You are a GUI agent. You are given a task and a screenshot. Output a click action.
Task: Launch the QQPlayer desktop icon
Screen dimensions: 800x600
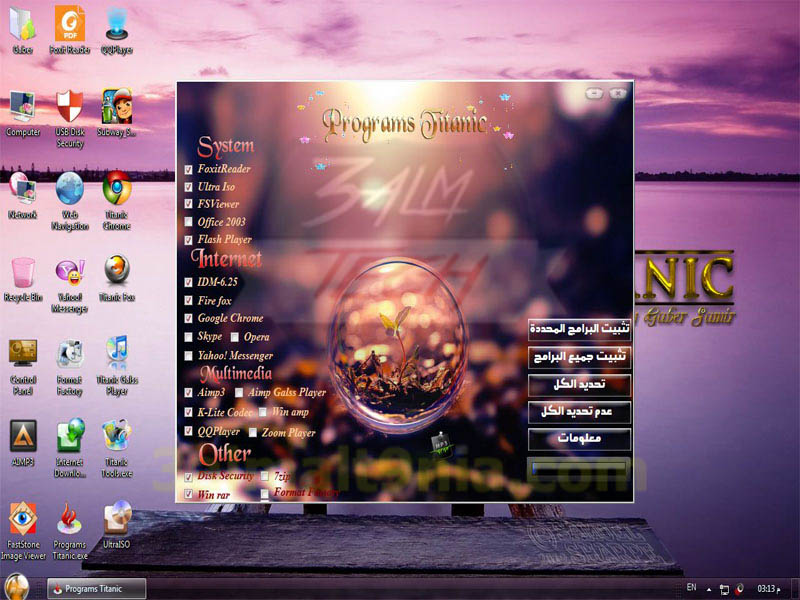[117, 30]
